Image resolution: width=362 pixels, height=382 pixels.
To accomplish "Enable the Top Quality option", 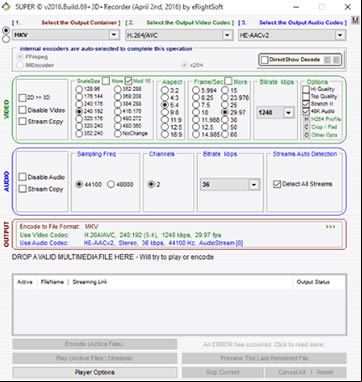I will click(306, 97).
